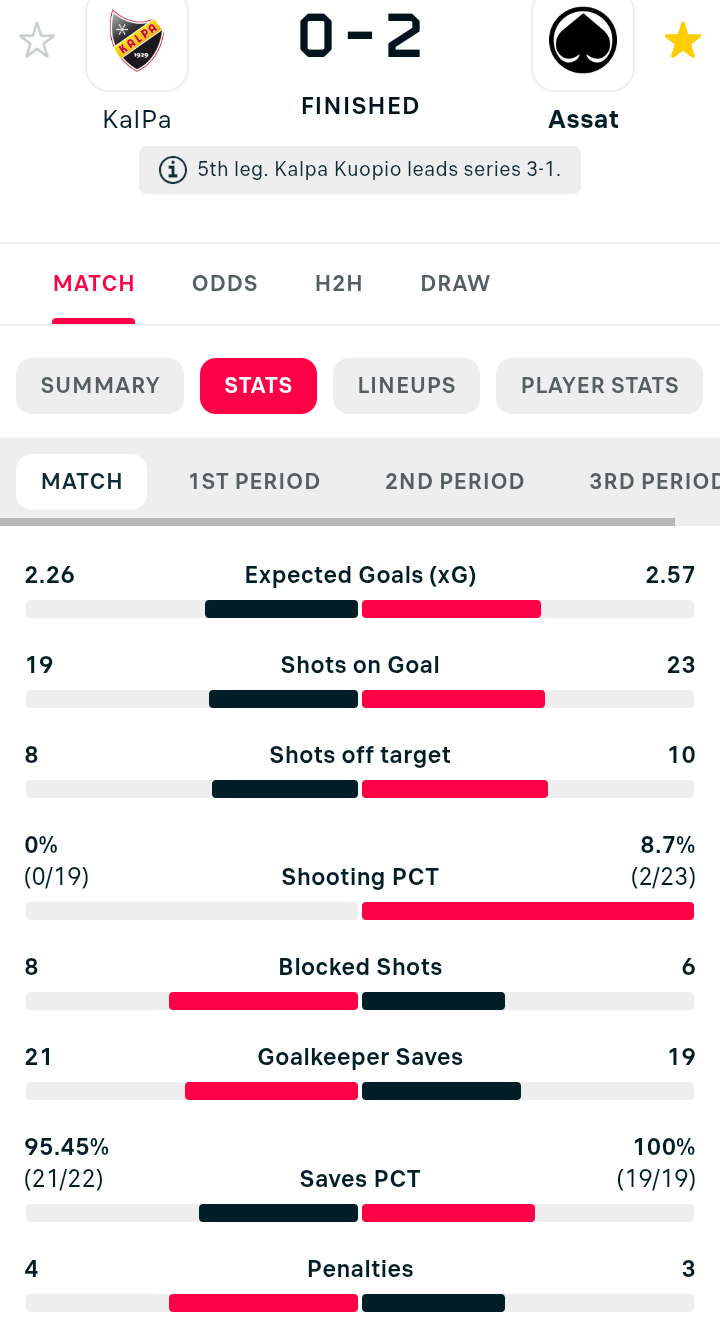Select the MATCH top tab
This screenshot has width=720, height=1323.
coord(94,283)
